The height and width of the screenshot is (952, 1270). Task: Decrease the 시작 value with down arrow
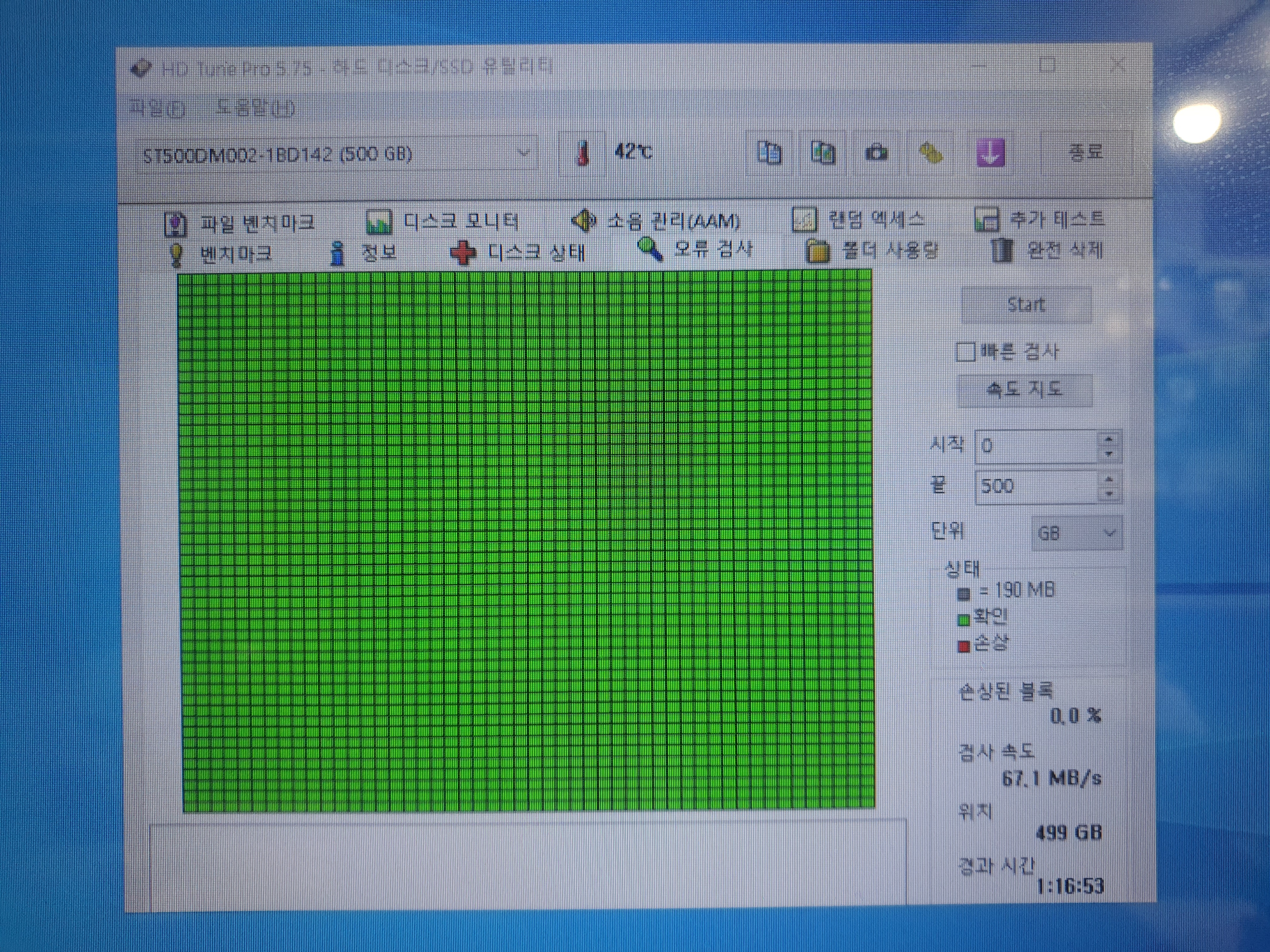1109,454
